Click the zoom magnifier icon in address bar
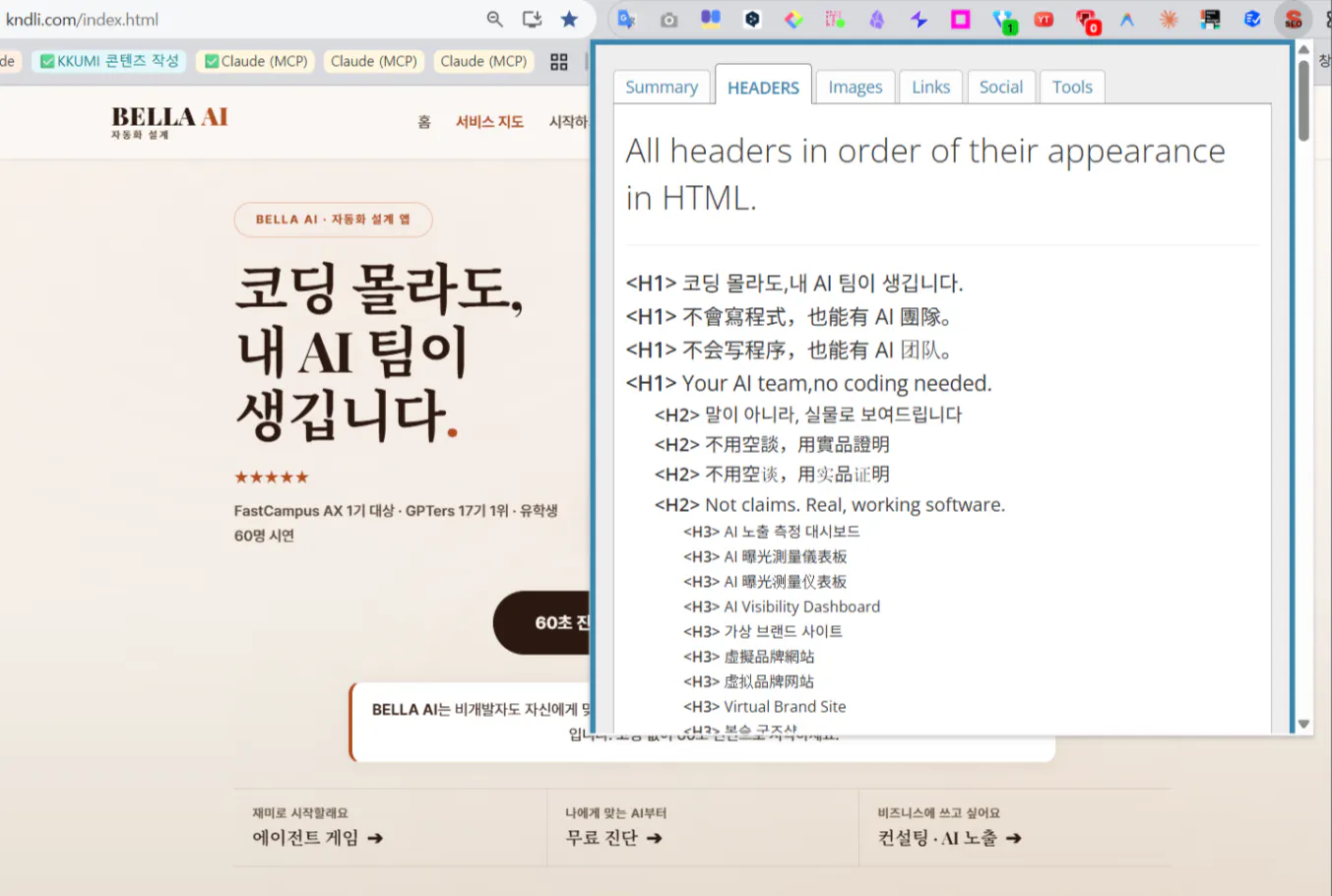The height and width of the screenshot is (896, 1332). tap(495, 20)
